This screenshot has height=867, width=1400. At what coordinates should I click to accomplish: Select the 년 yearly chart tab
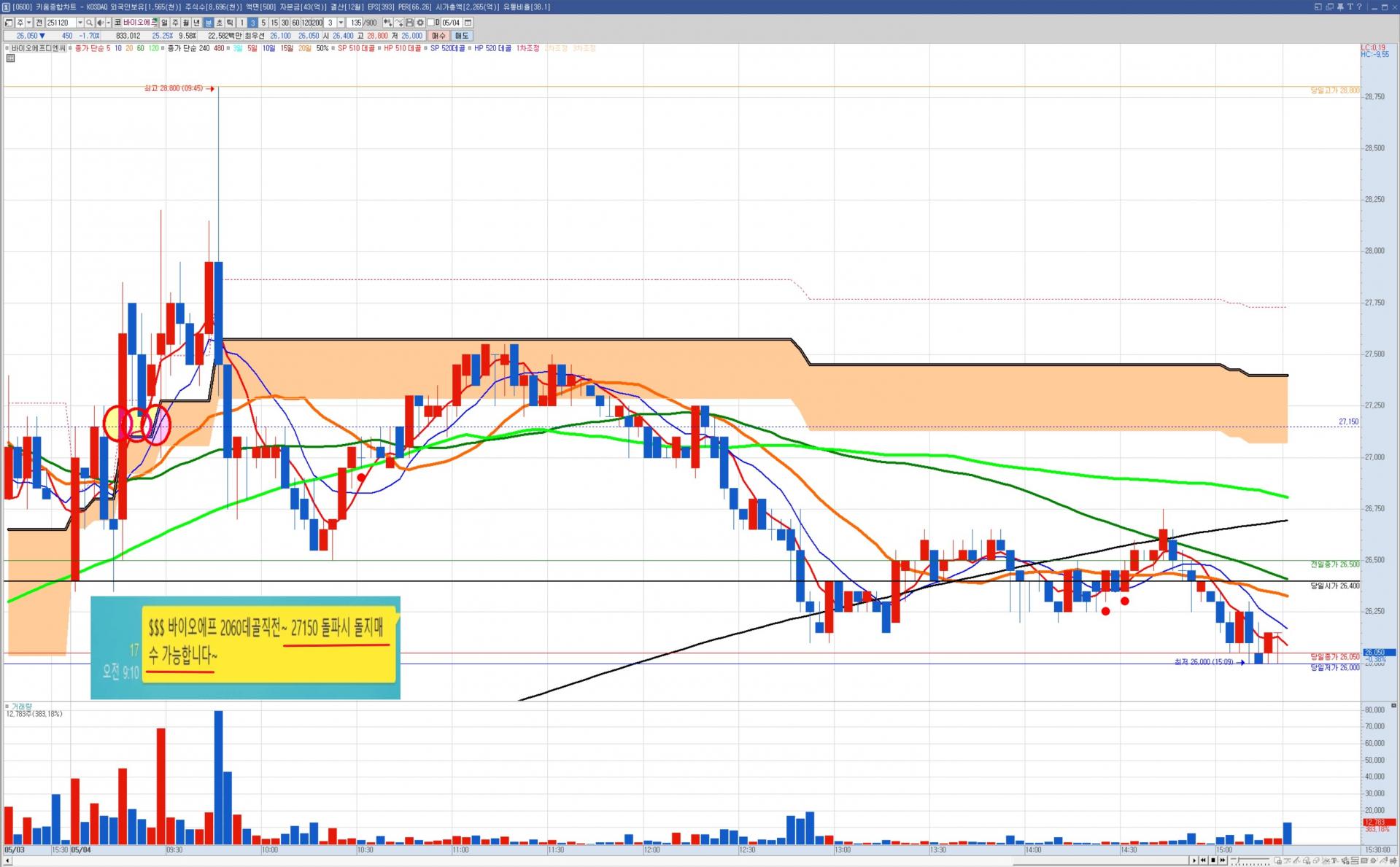197,23
